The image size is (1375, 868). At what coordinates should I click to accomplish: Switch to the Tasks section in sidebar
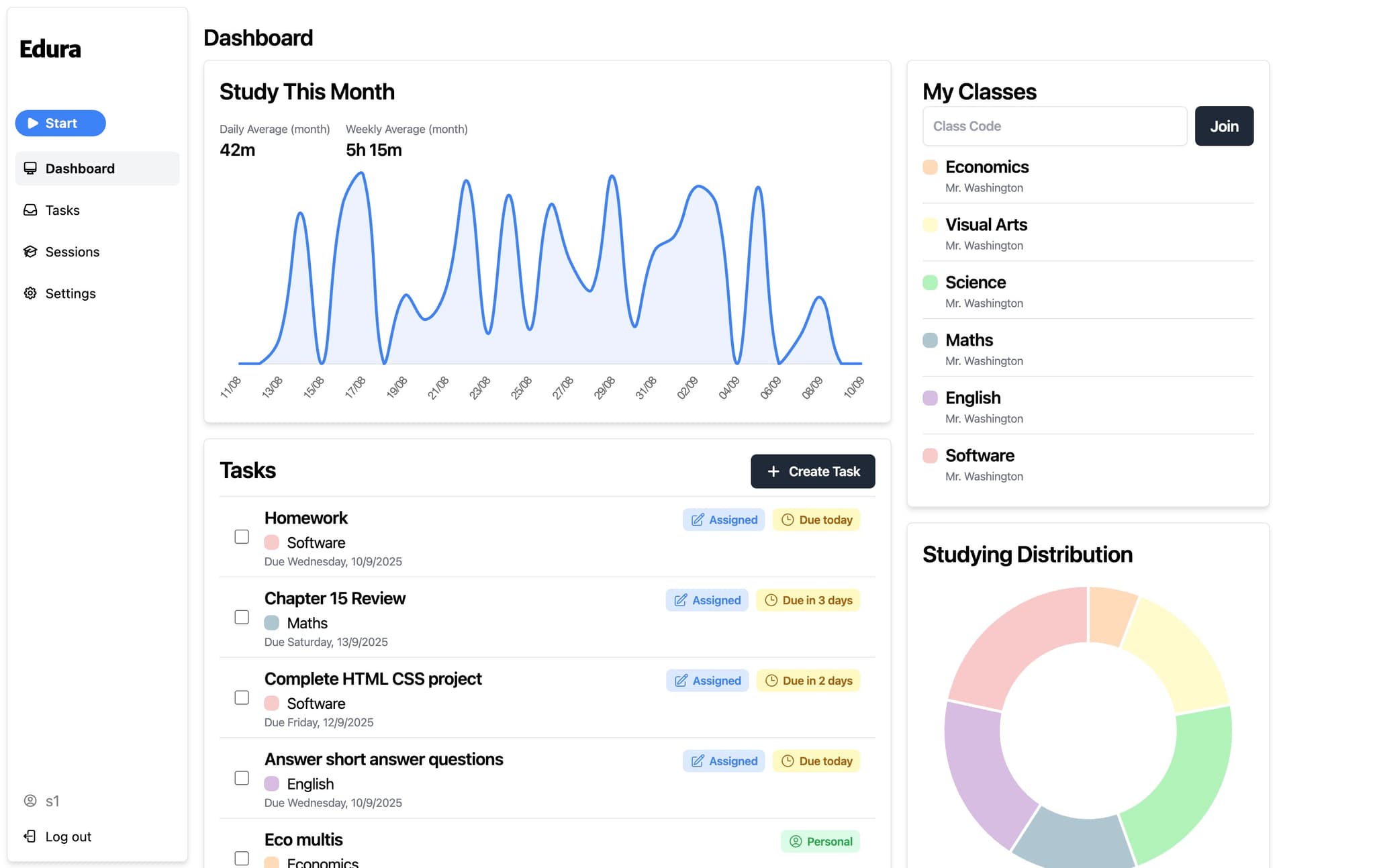pyautogui.click(x=62, y=209)
